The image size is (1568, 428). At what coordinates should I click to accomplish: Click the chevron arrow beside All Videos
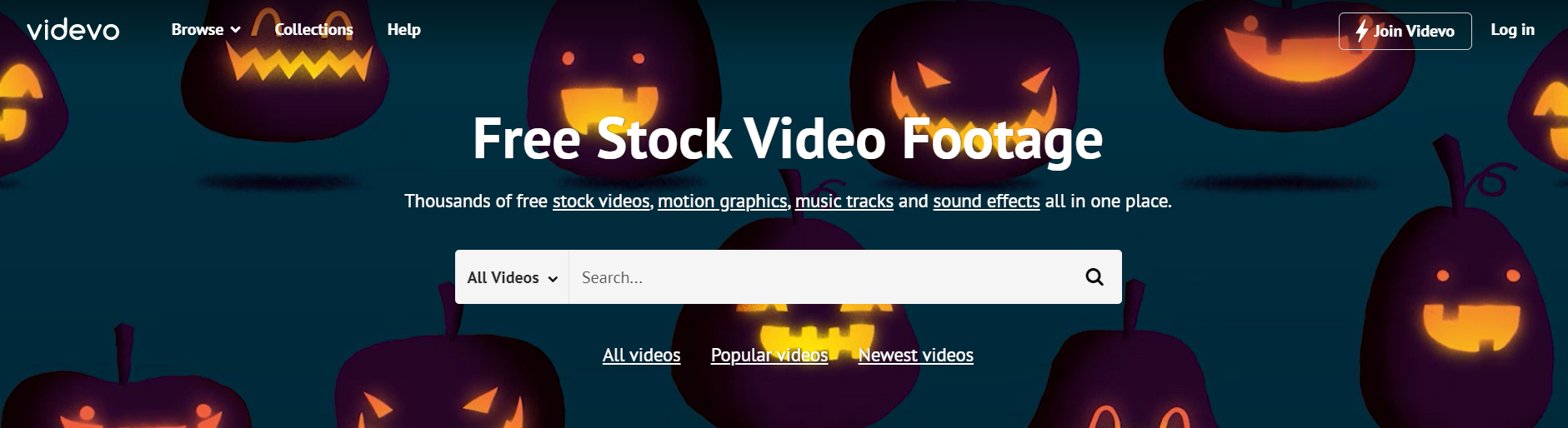pos(553,279)
